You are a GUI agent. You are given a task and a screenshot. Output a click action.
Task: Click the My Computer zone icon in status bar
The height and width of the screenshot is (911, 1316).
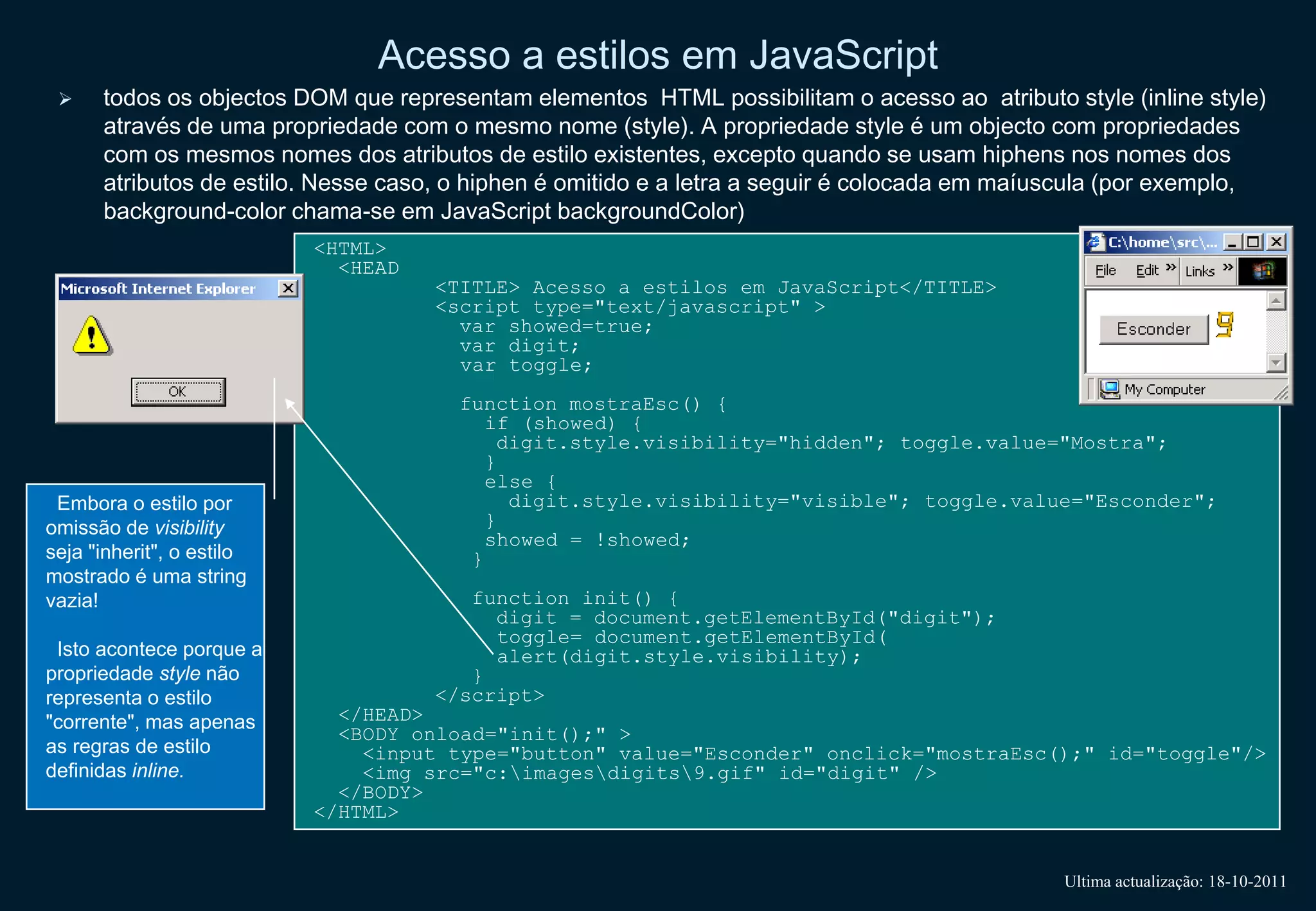tap(1109, 389)
